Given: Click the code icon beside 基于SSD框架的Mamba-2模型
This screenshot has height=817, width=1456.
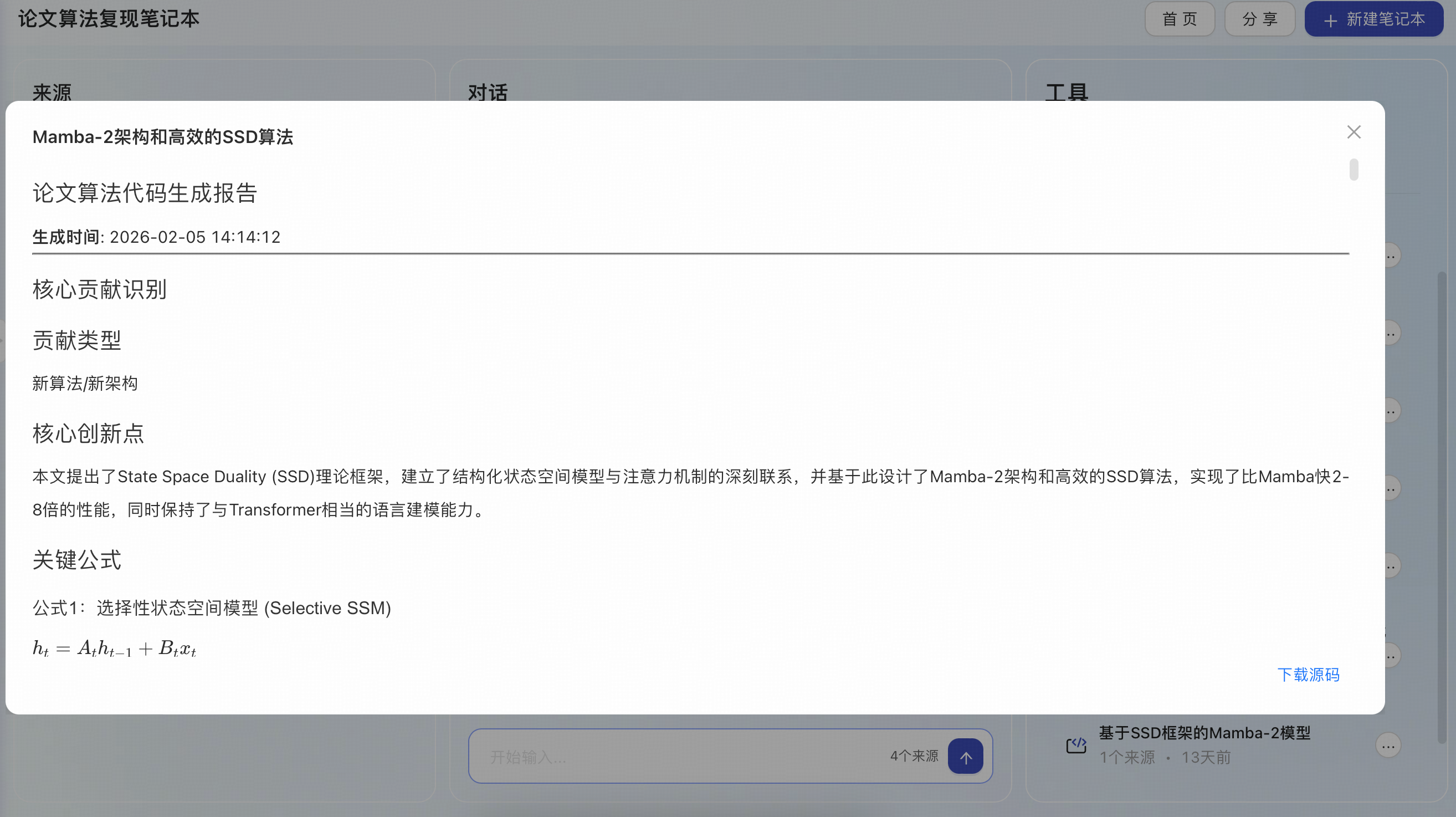Looking at the screenshot, I should pos(1076,745).
